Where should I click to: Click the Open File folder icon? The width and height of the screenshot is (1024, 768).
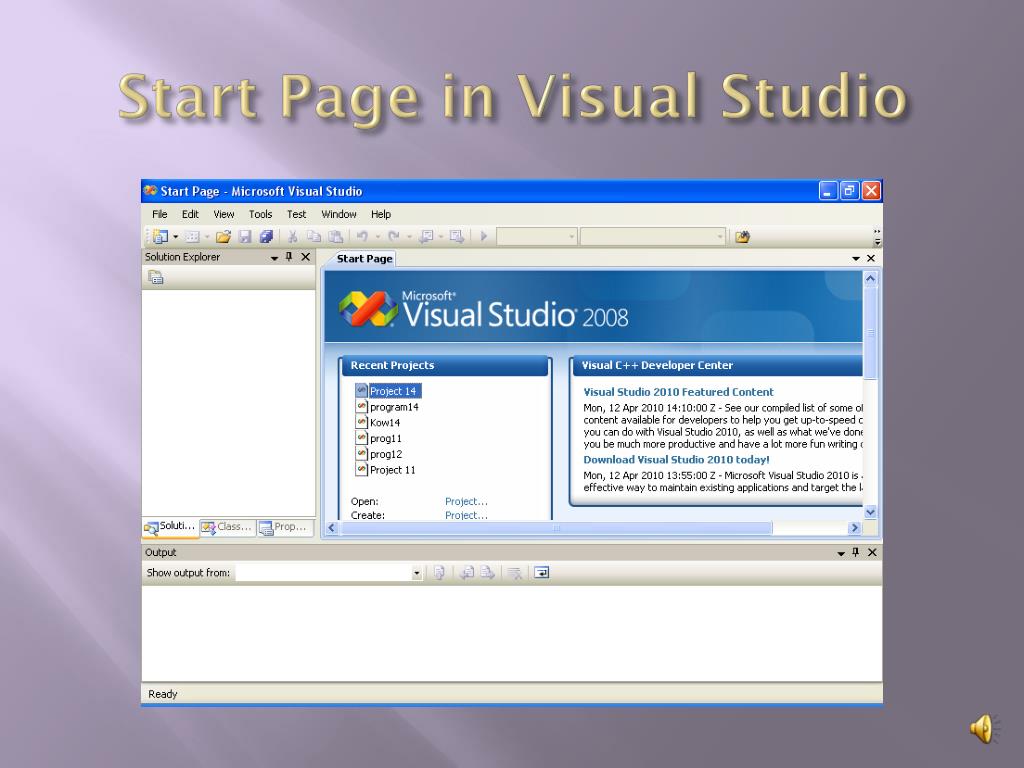point(223,236)
